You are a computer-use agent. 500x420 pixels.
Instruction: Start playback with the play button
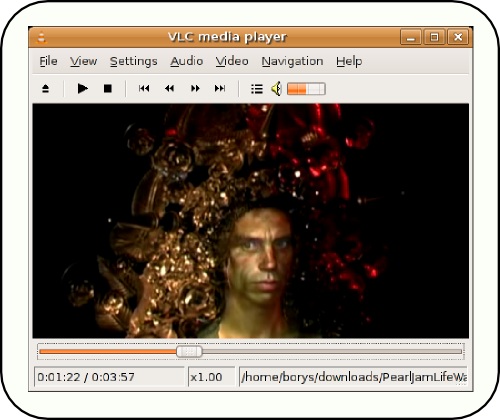(x=83, y=89)
